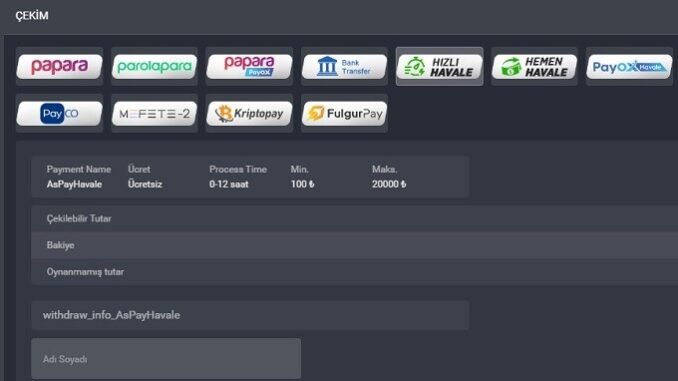This screenshot has height=381, width=678.
Task: Click the AsPayHavale payment name text
Action: point(74,184)
